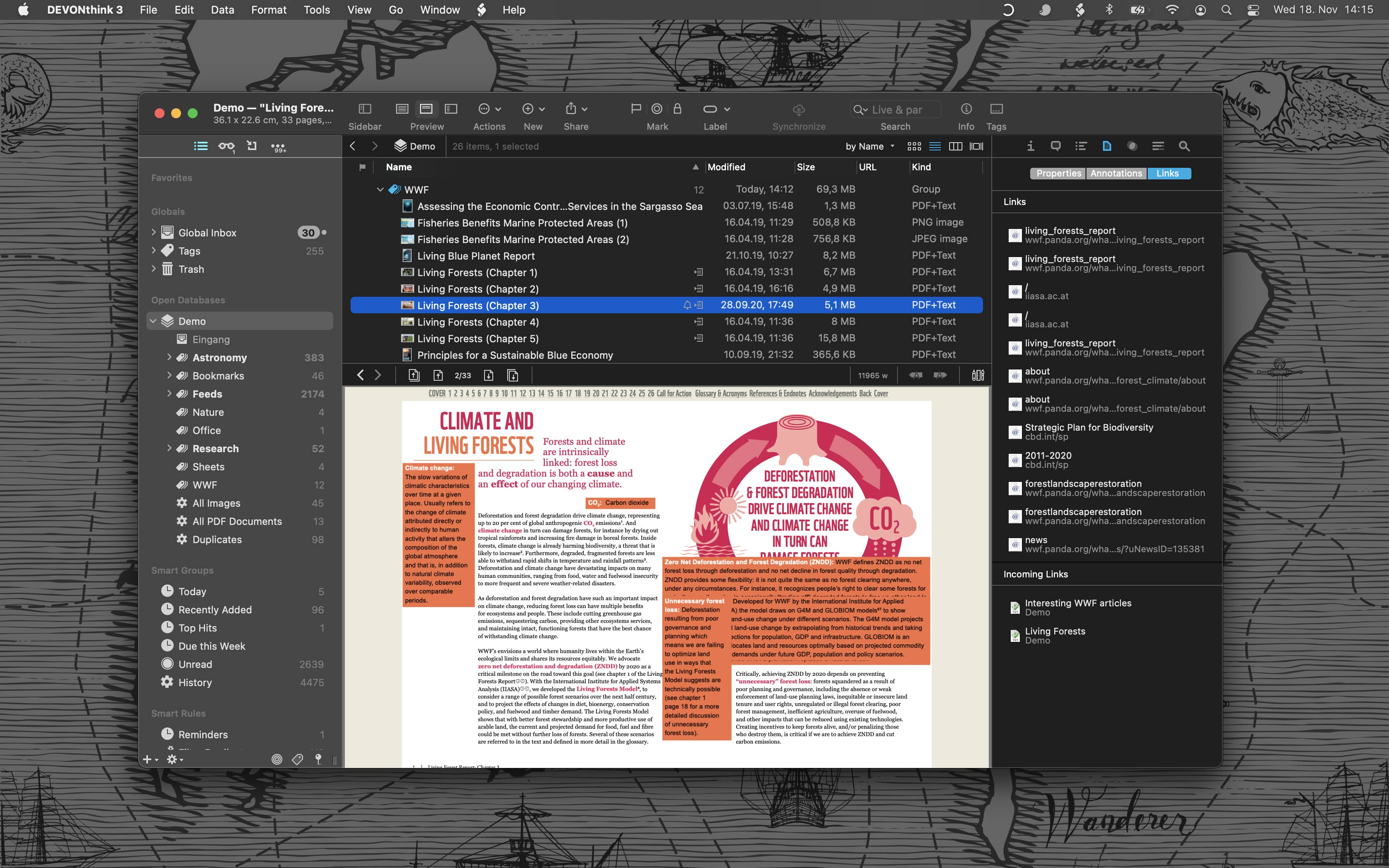Switch to columns view
Viewport: 1389px width, 868px height.
click(x=955, y=146)
